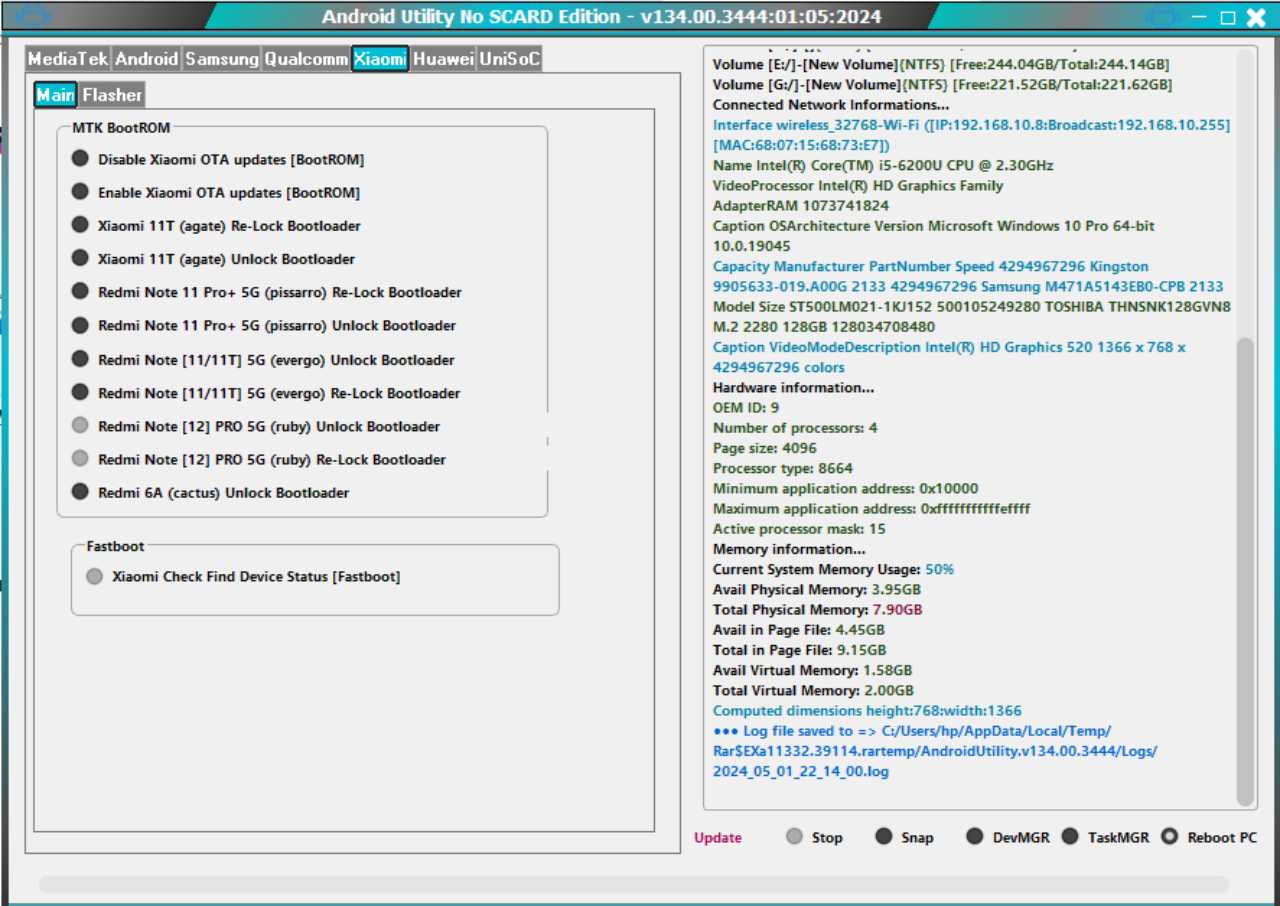Select the Xiaomi tab
1280x906 pixels.
point(380,59)
